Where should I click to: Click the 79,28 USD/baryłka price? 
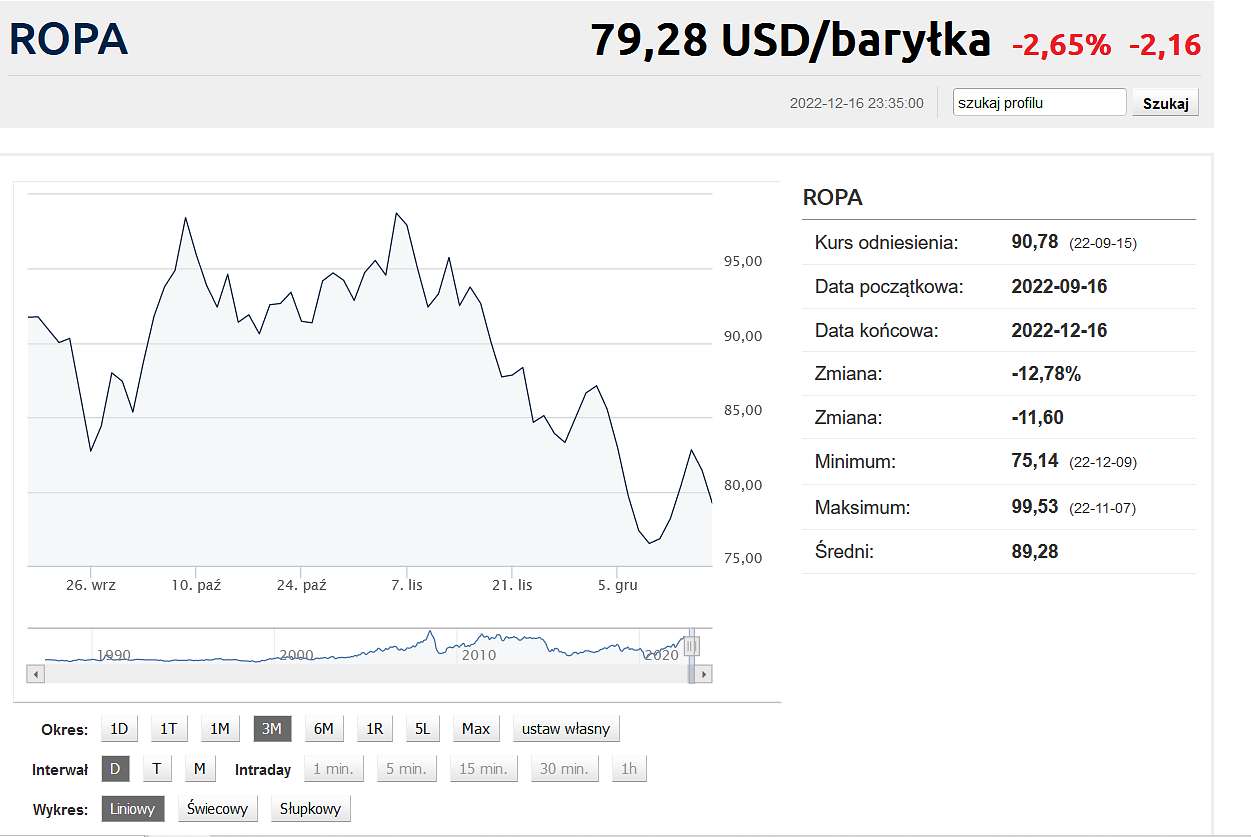(x=790, y=40)
